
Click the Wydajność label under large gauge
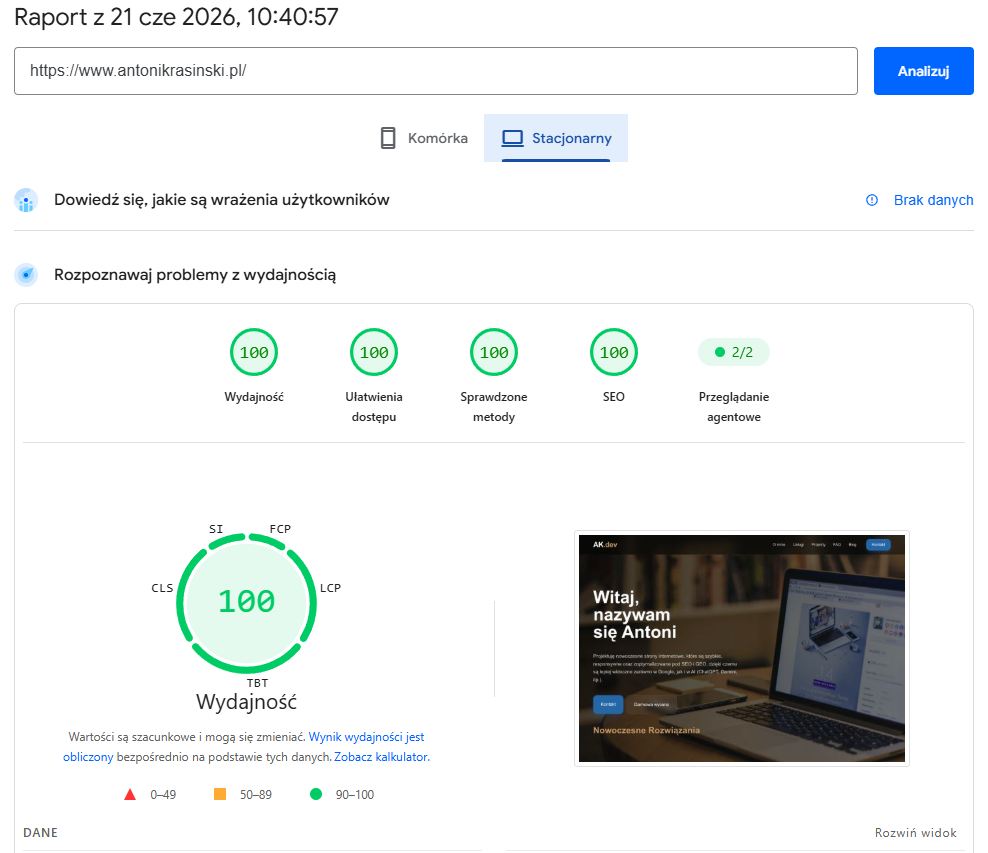[246, 702]
